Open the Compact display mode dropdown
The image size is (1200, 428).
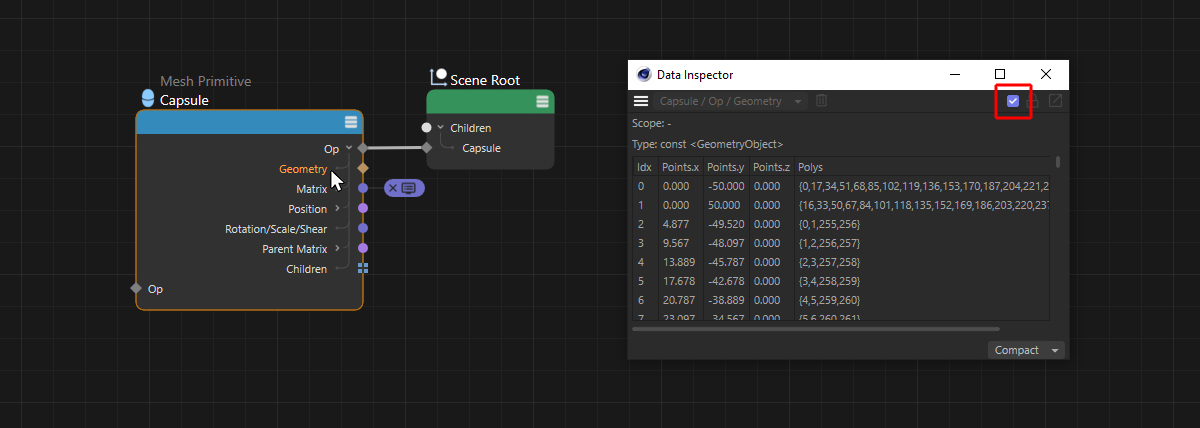(1026, 350)
